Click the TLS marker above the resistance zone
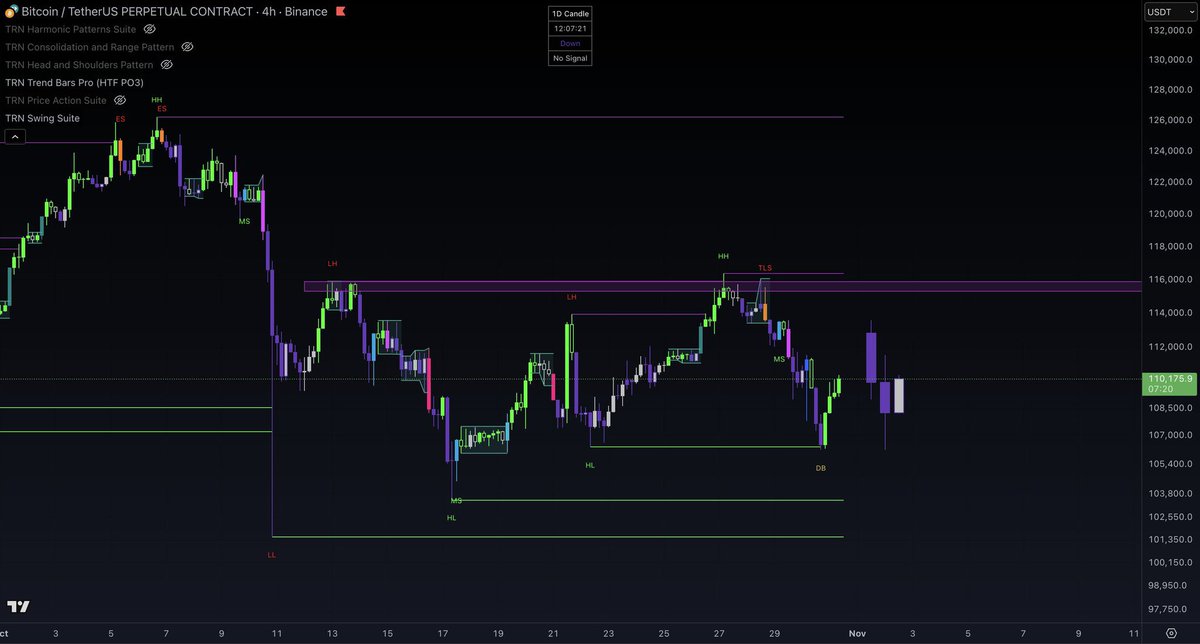This screenshot has width=1200, height=644. [765, 268]
